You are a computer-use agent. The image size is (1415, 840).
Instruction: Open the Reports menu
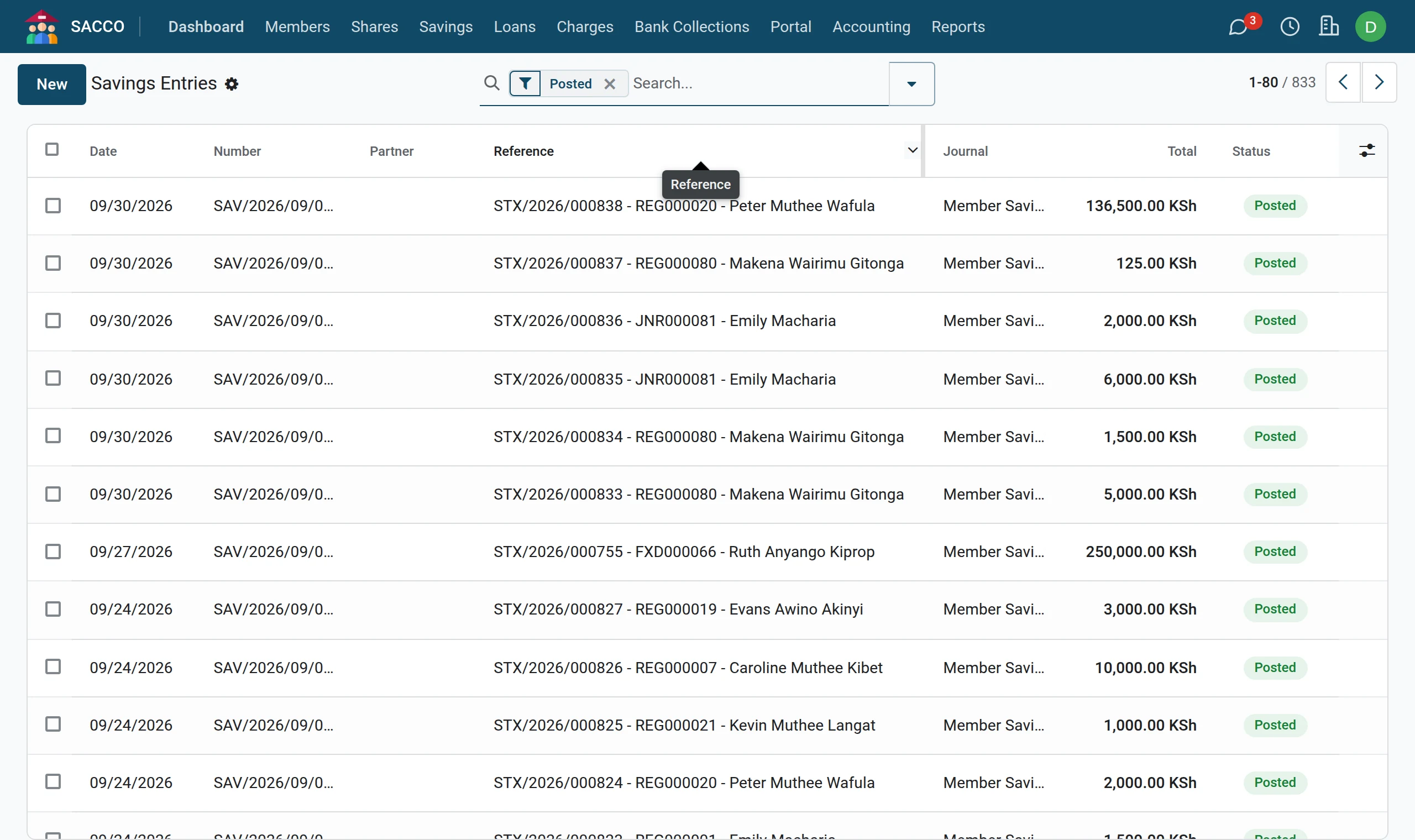(x=958, y=27)
